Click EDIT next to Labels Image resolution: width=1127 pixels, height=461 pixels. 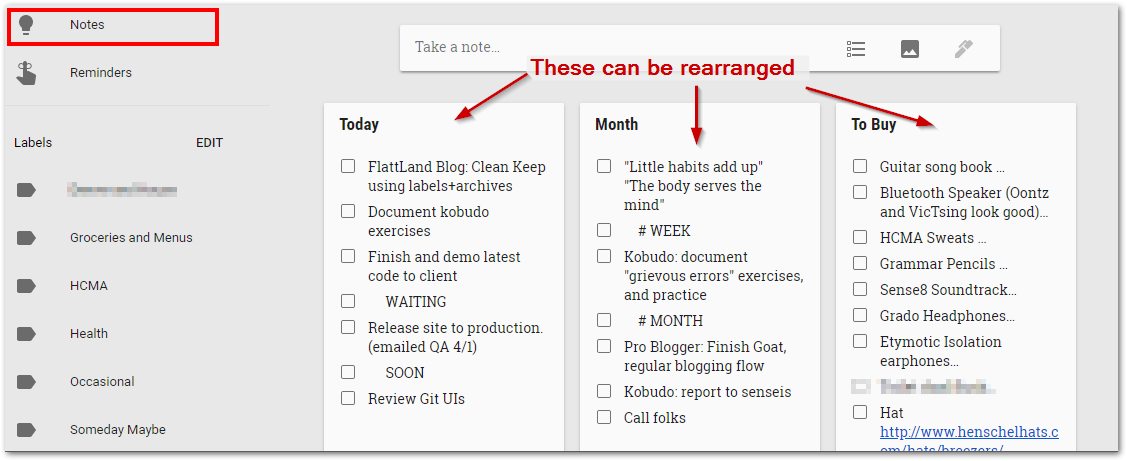pyautogui.click(x=209, y=143)
